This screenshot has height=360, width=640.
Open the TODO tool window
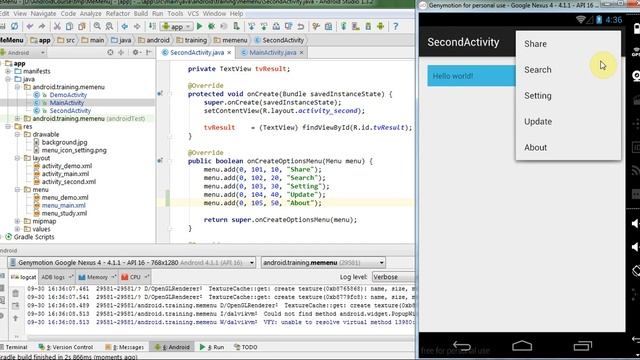tap(246, 347)
